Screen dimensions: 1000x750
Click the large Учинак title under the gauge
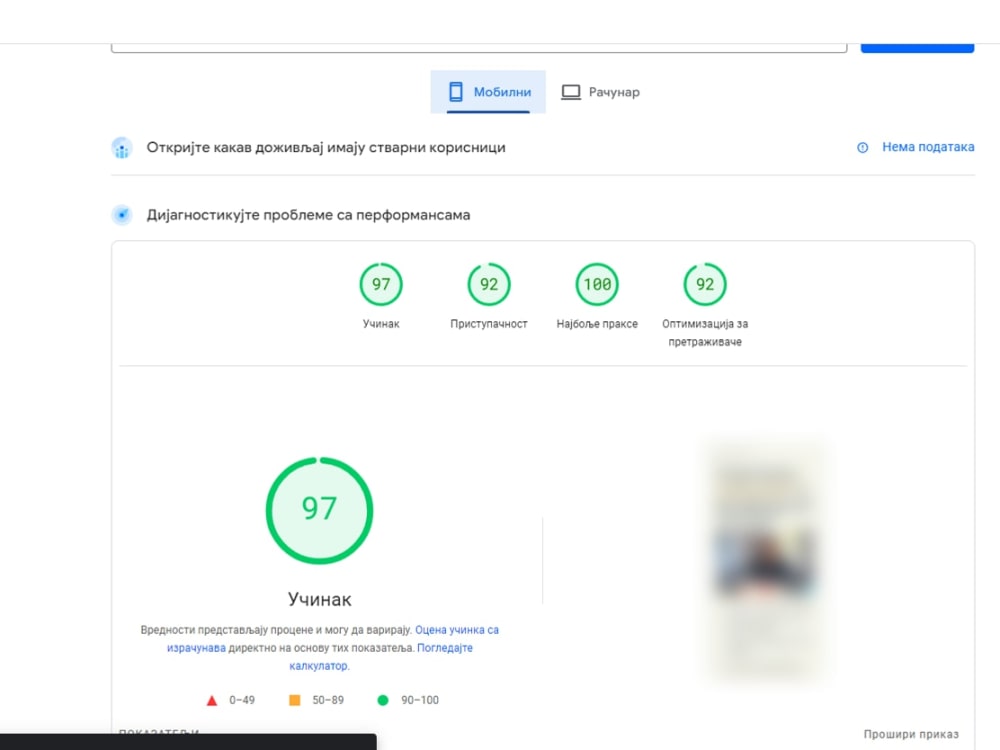click(x=320, y=599)
